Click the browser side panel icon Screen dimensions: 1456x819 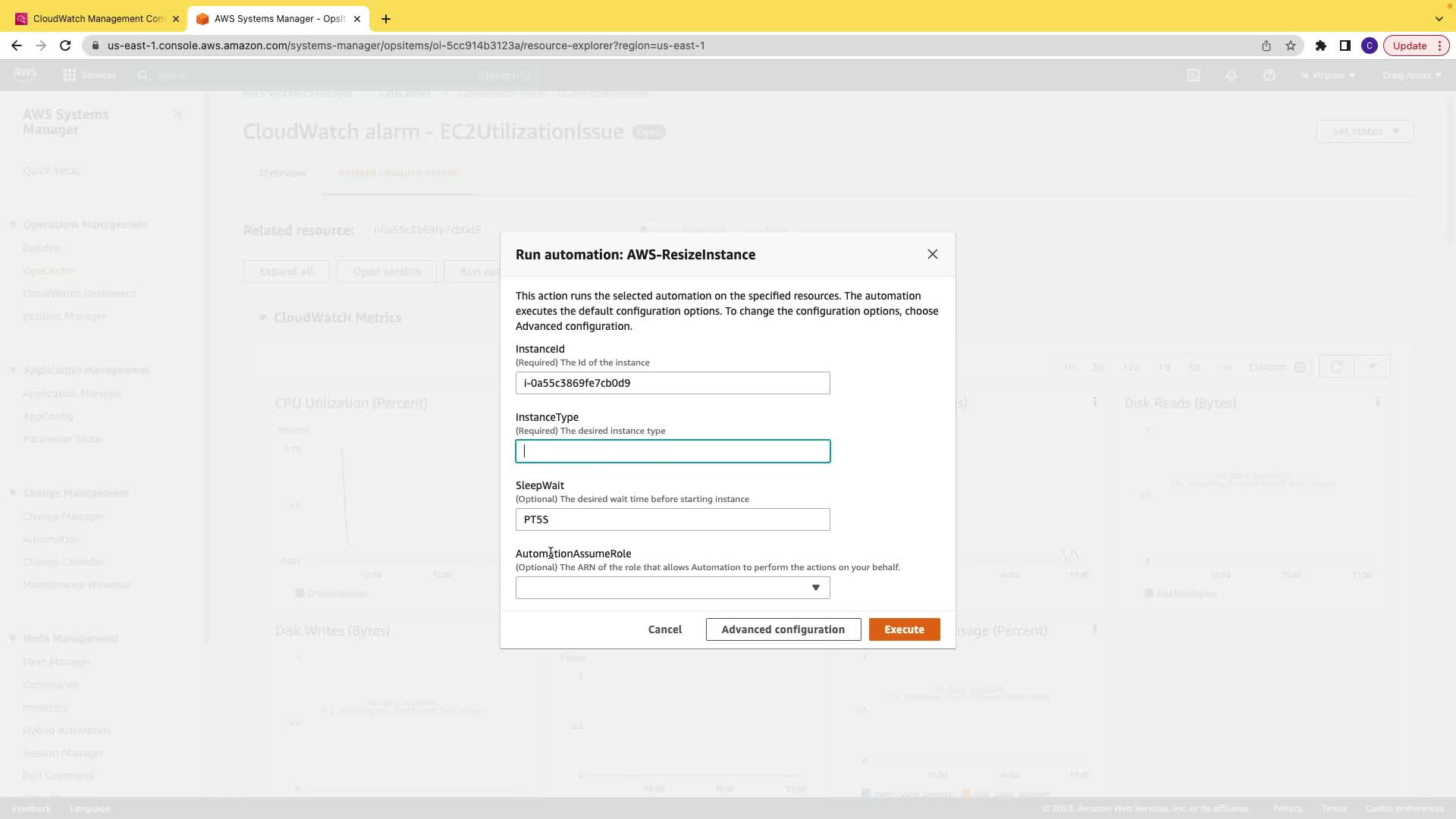coord(1345,45)
